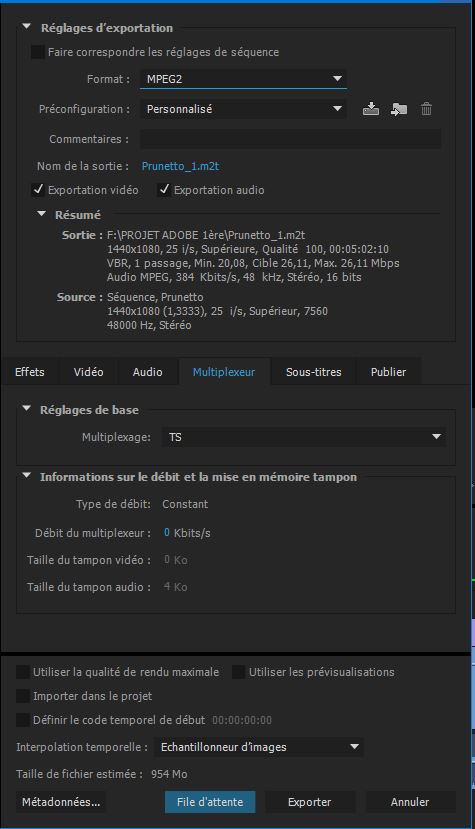Collapse the Réglages d'exportation section

(26, 27)
